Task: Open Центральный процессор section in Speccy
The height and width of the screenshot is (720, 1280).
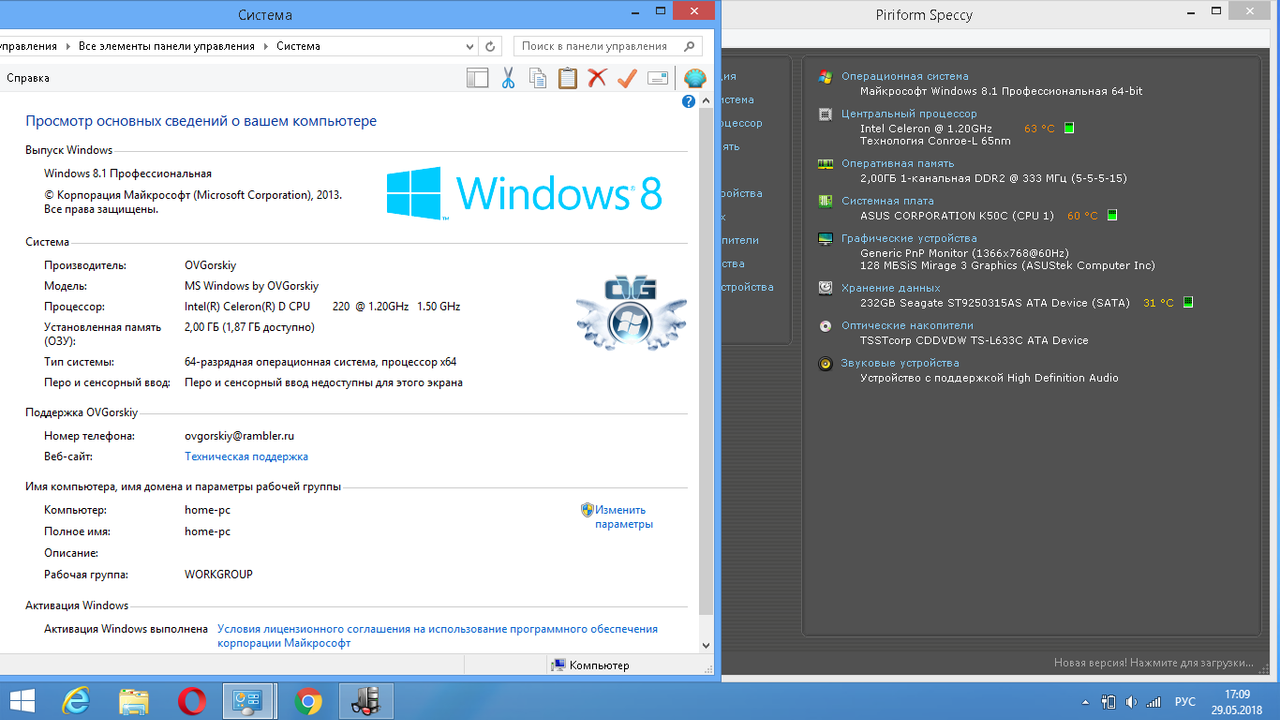Action: click(909, 114)
